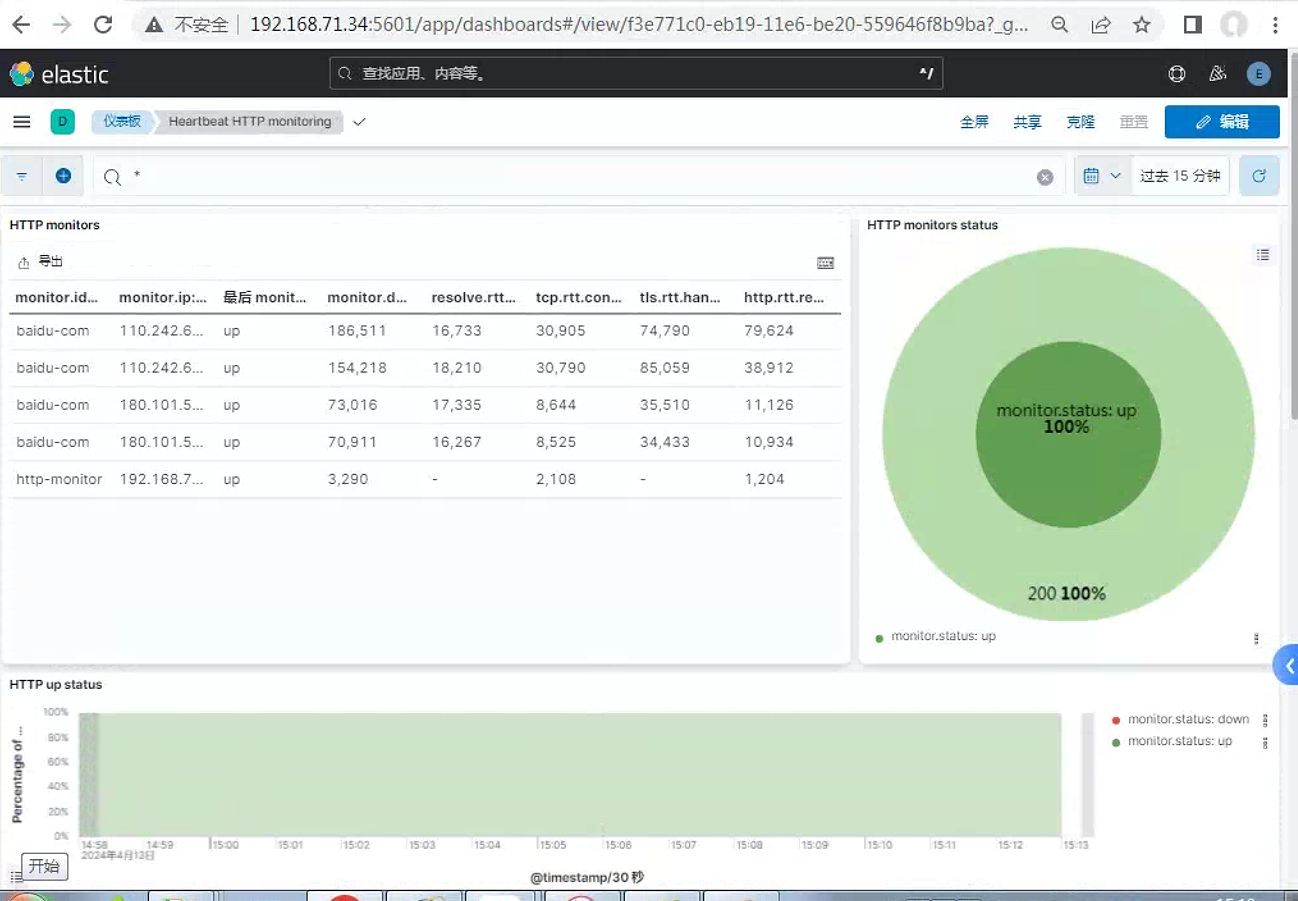The height and width of the screenshot is (901, 1298).
Task: Click the blue 编辑 edit button
Action: (x=1222, y=122)
